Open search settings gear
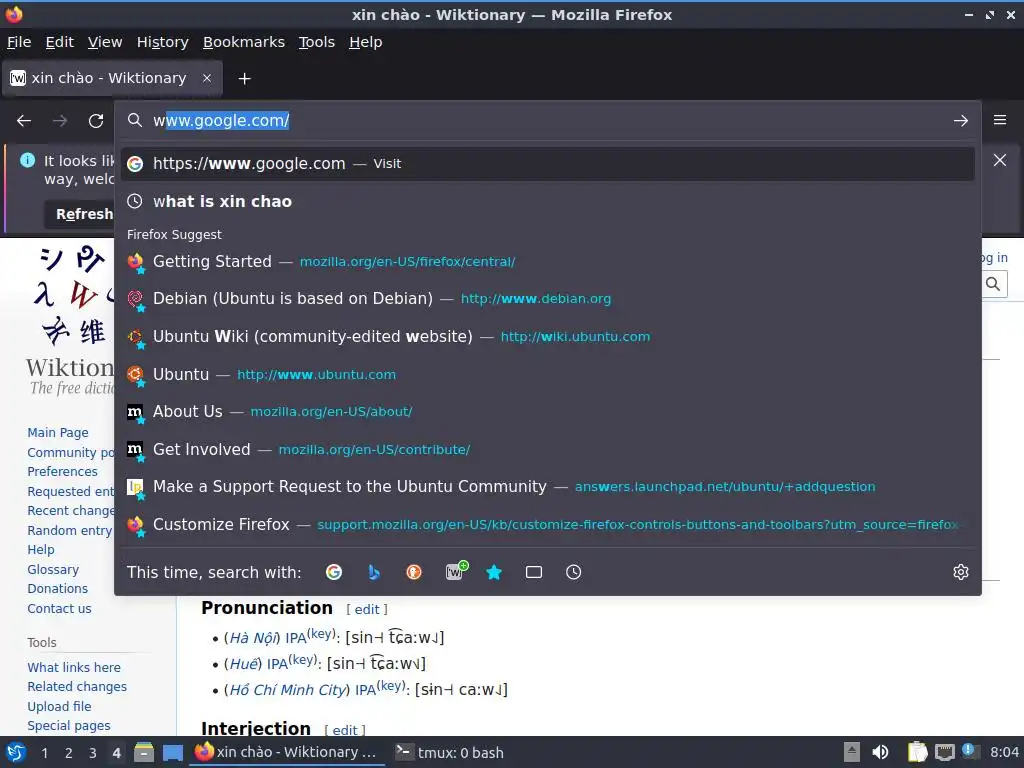 click(x=961, y=572)
